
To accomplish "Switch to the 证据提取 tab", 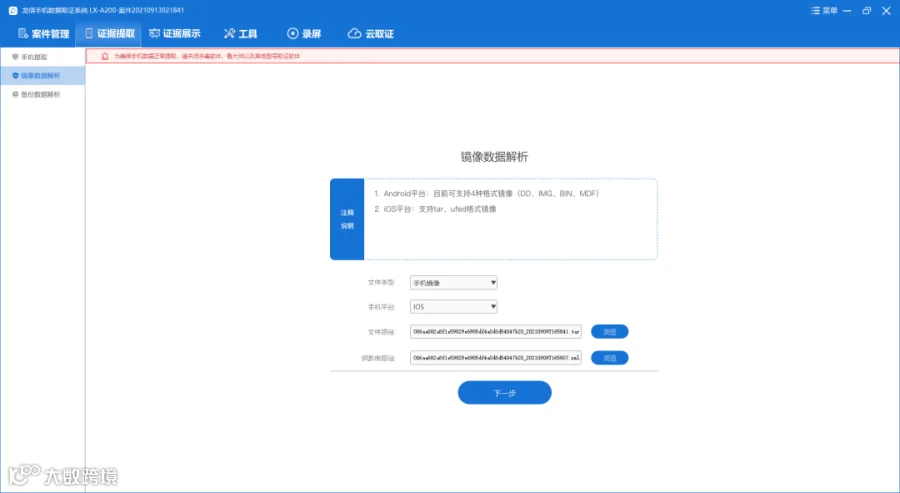I will click(109, 34).
